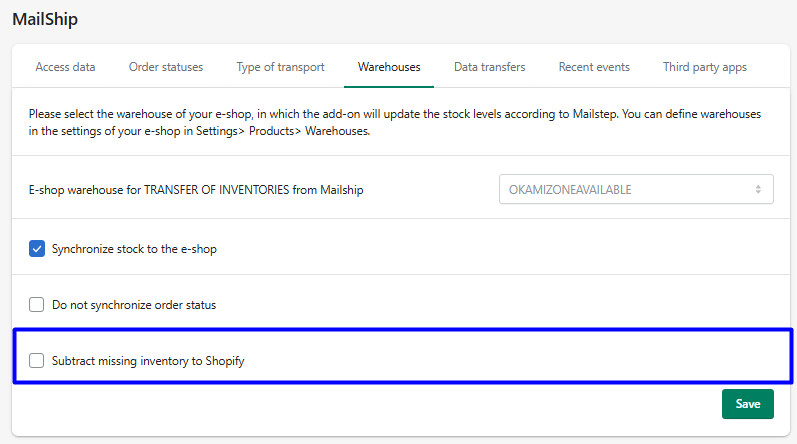
Task: Click the 'Subtract missing inventory to Shopify' label text
Action: (x=148, y=361)
